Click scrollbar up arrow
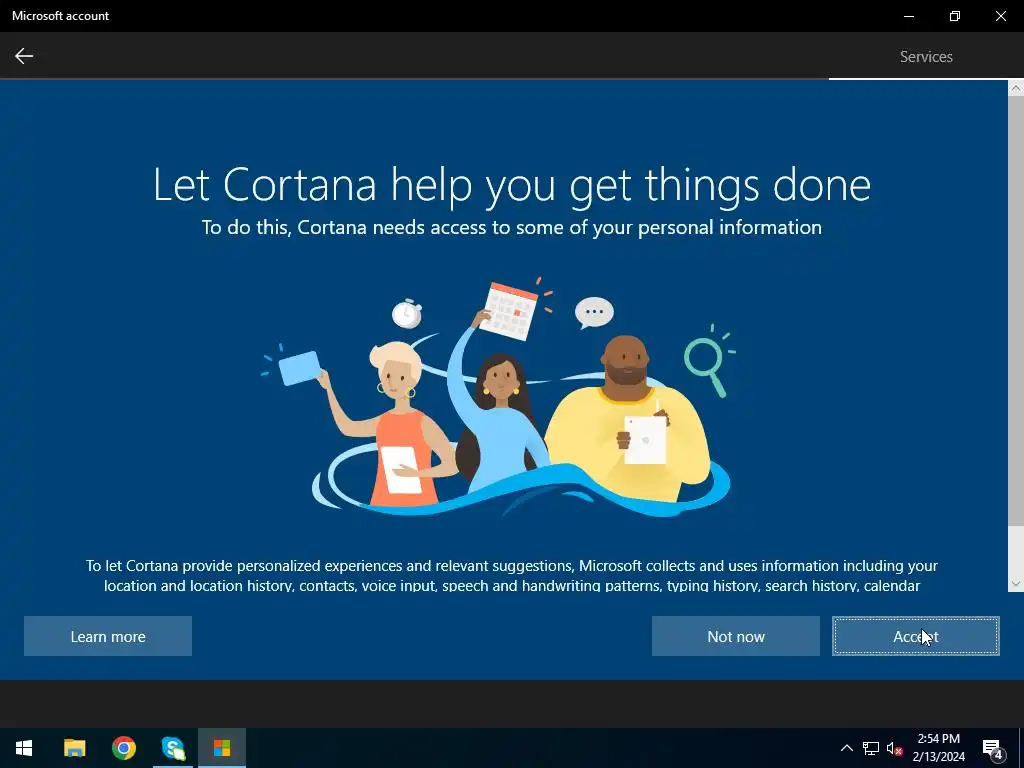1024x768 pixels. [x=1016, y=88]
